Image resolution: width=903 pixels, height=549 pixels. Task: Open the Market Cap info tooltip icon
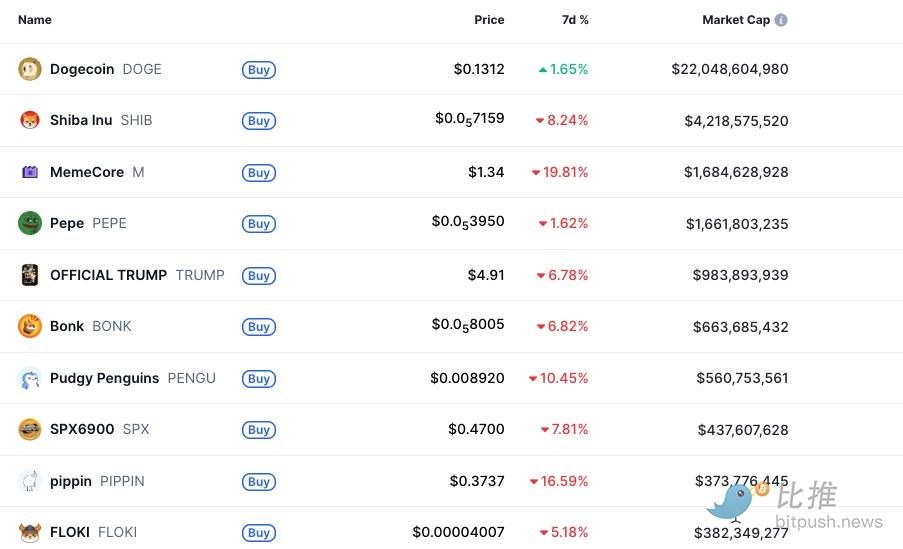click(x=781, y=20)
